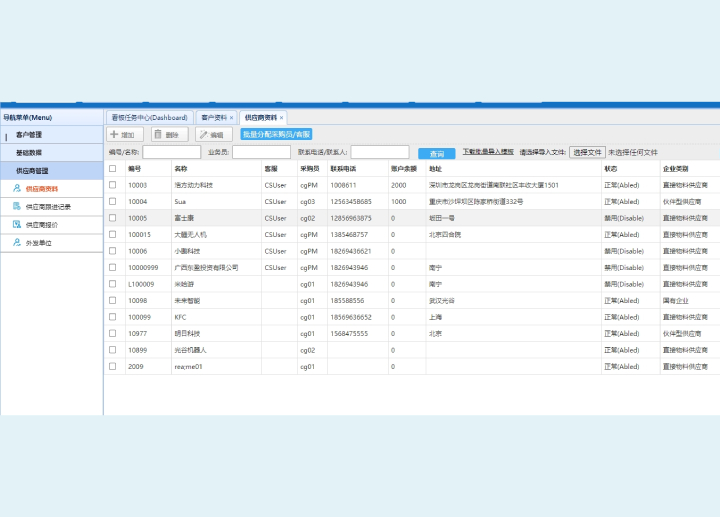Close the 客户资料 tab with its x
The width and height of the screenshot is (720, 517).
tap(232, 117)
